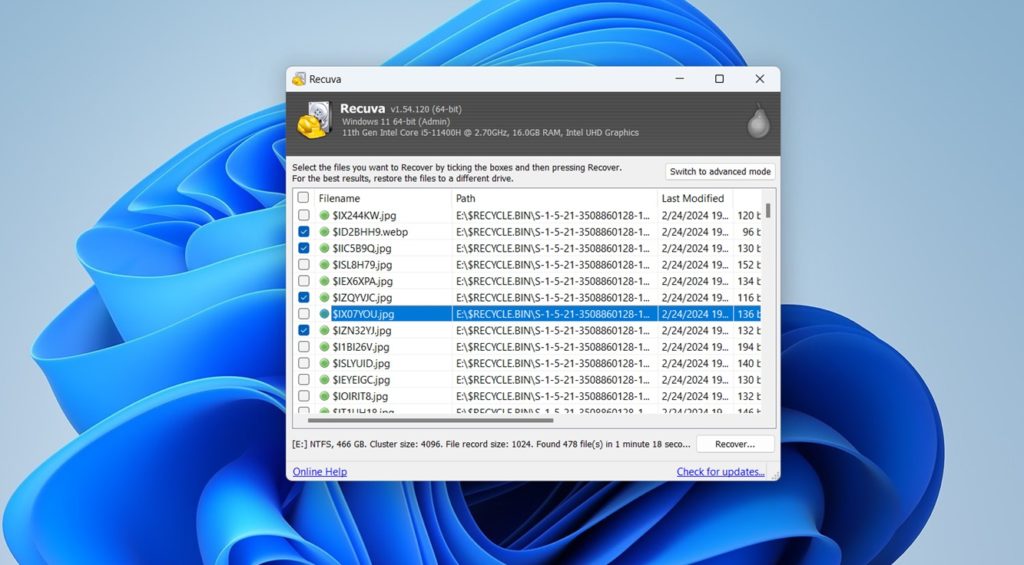Click status indicator of $ISL8H79.jpg
The height and width of the screenshot is (565, 1024).
(x=325, y=265)
